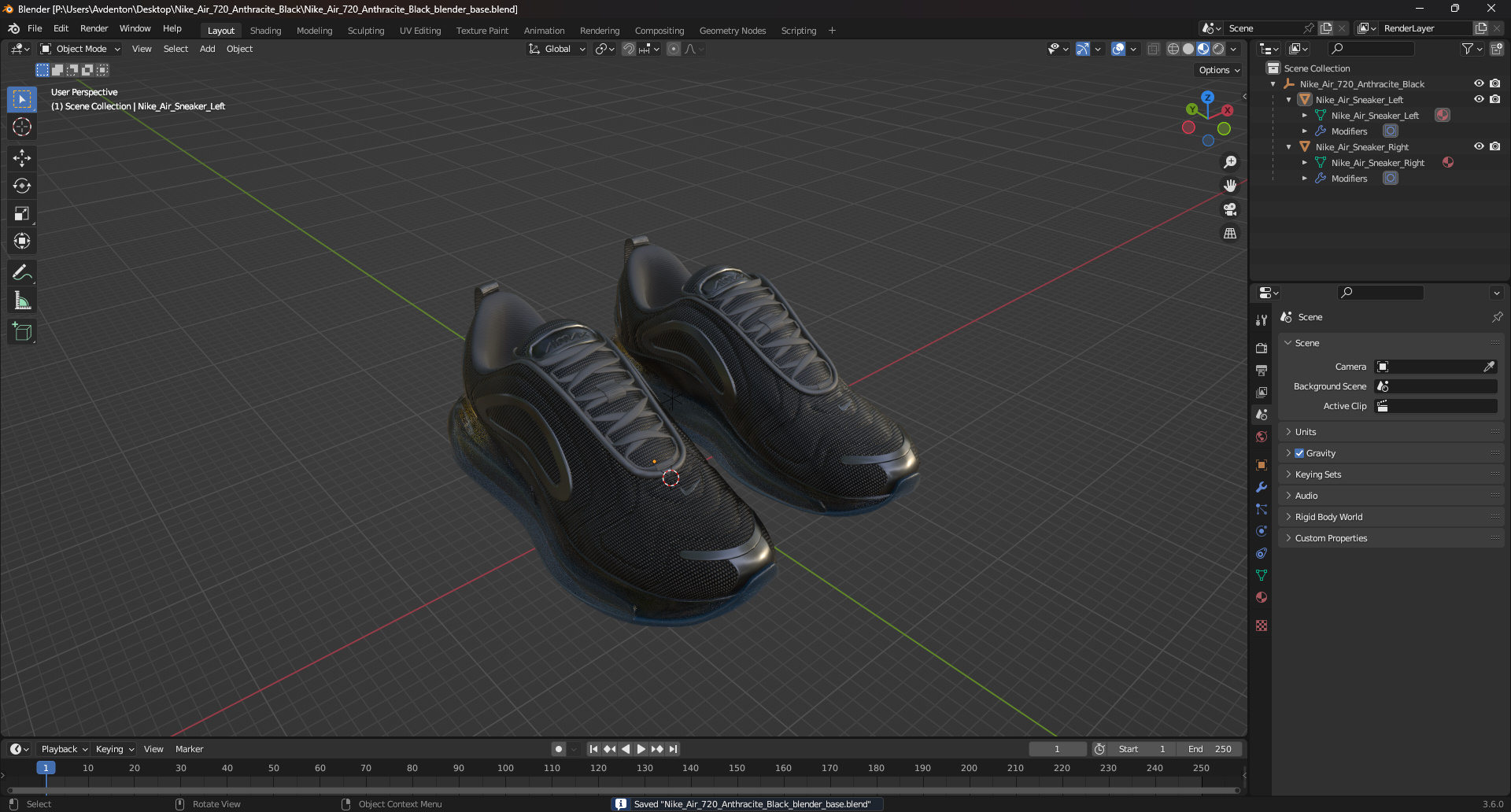Click the End frame field showing 250
Image resolution: width=1511 pixels, height=812 pixels.
point(1210,749)
